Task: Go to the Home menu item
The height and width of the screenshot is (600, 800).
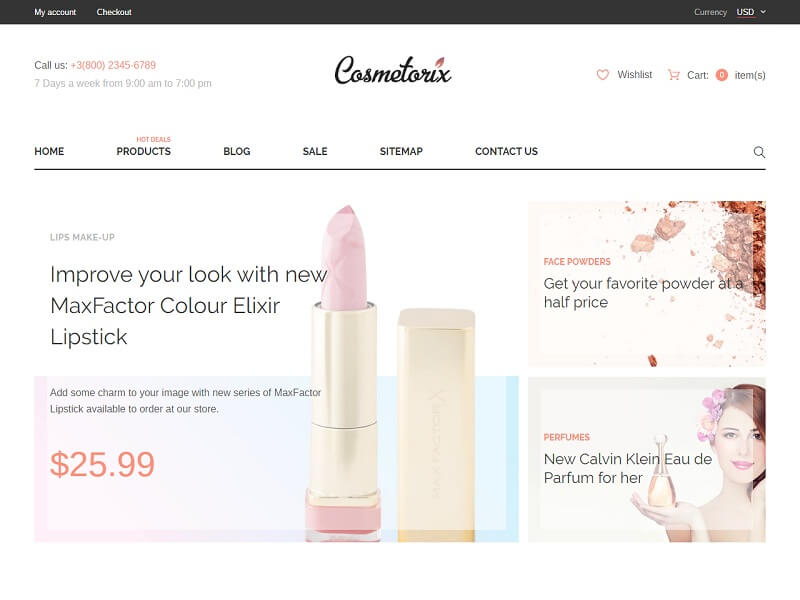Action: point(49,152)
